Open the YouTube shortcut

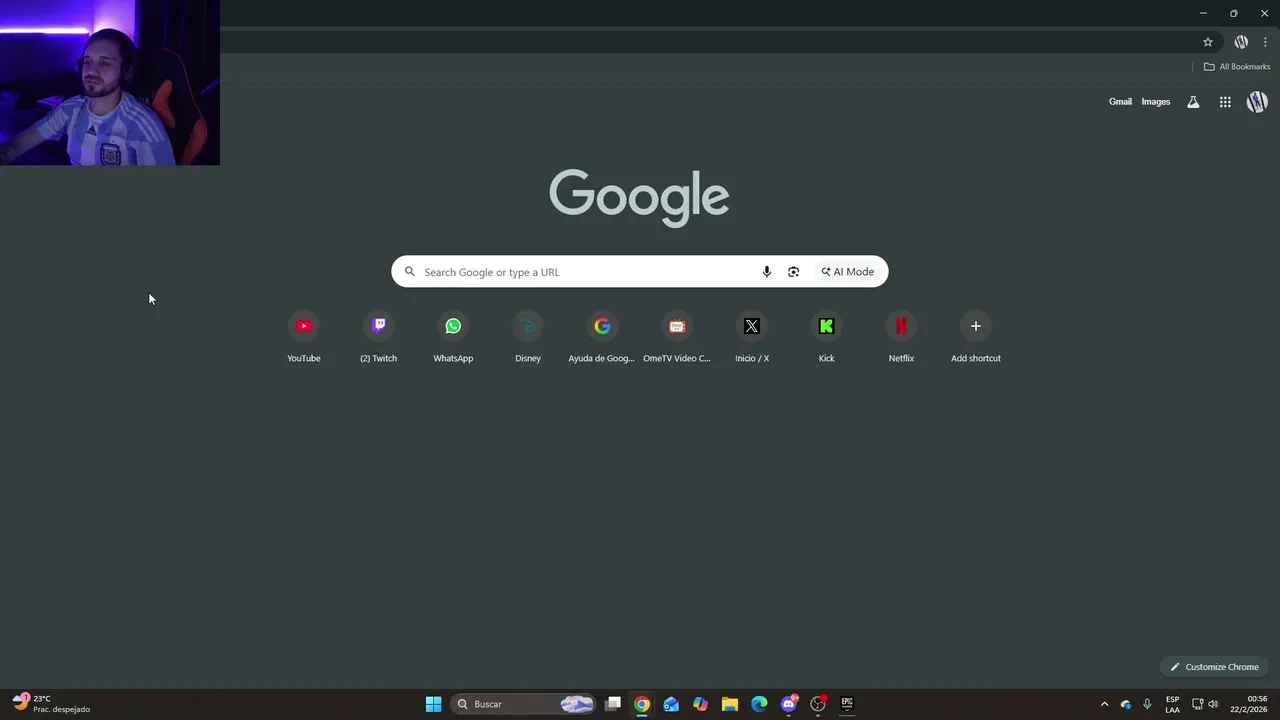point(304,338)
